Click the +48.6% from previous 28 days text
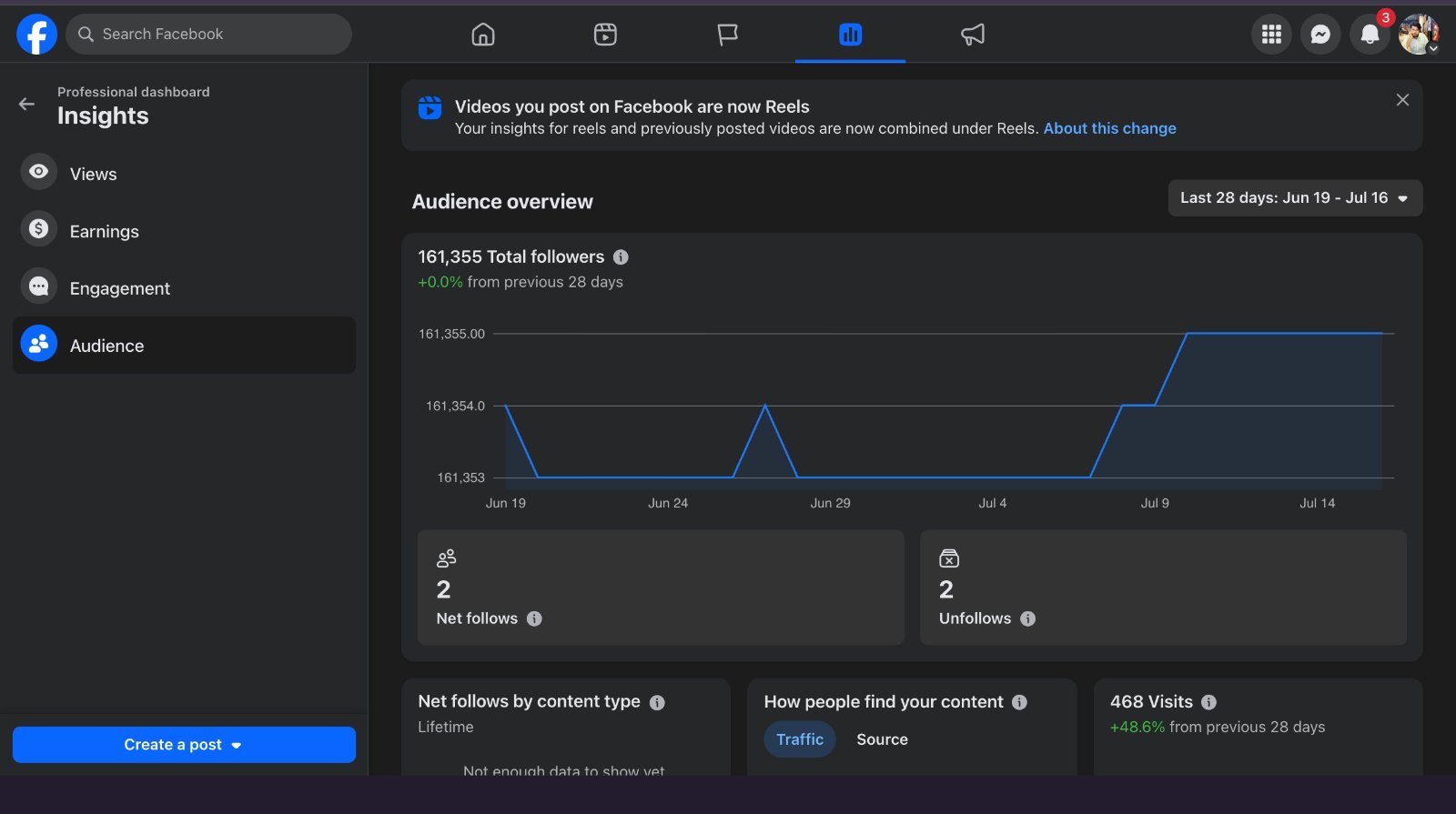This screenshot has height=814, width=1456. (x=1218, y=727)
